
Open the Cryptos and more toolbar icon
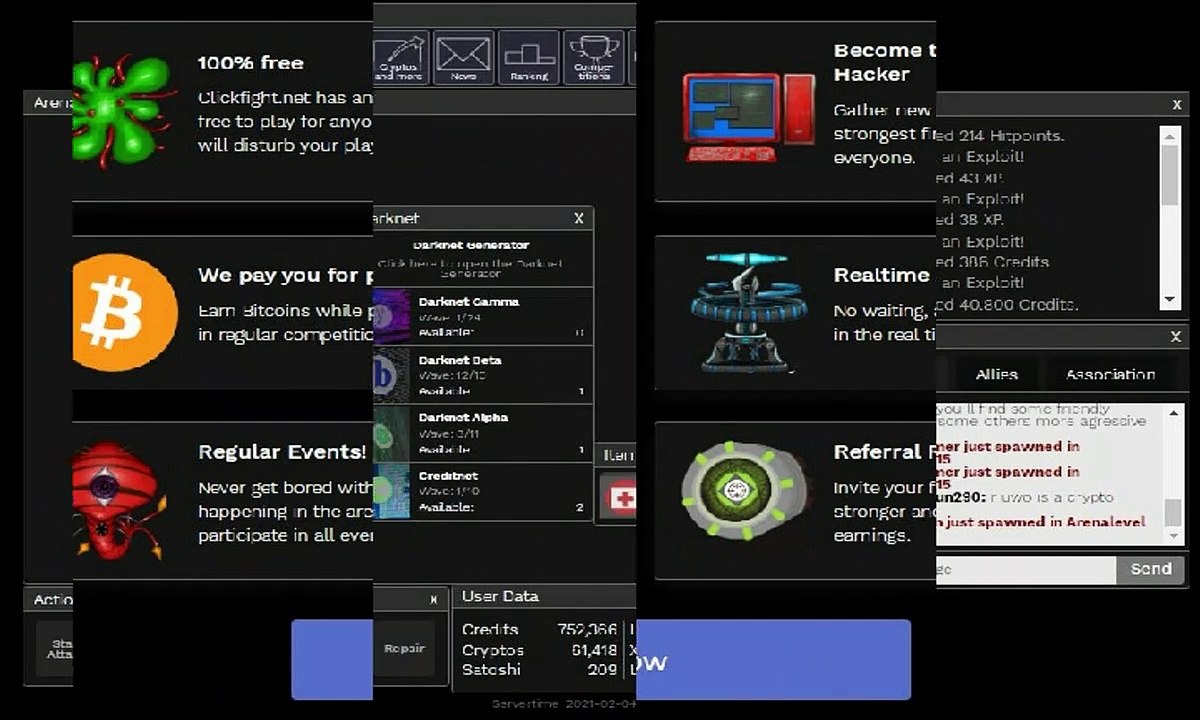point(401,57)
